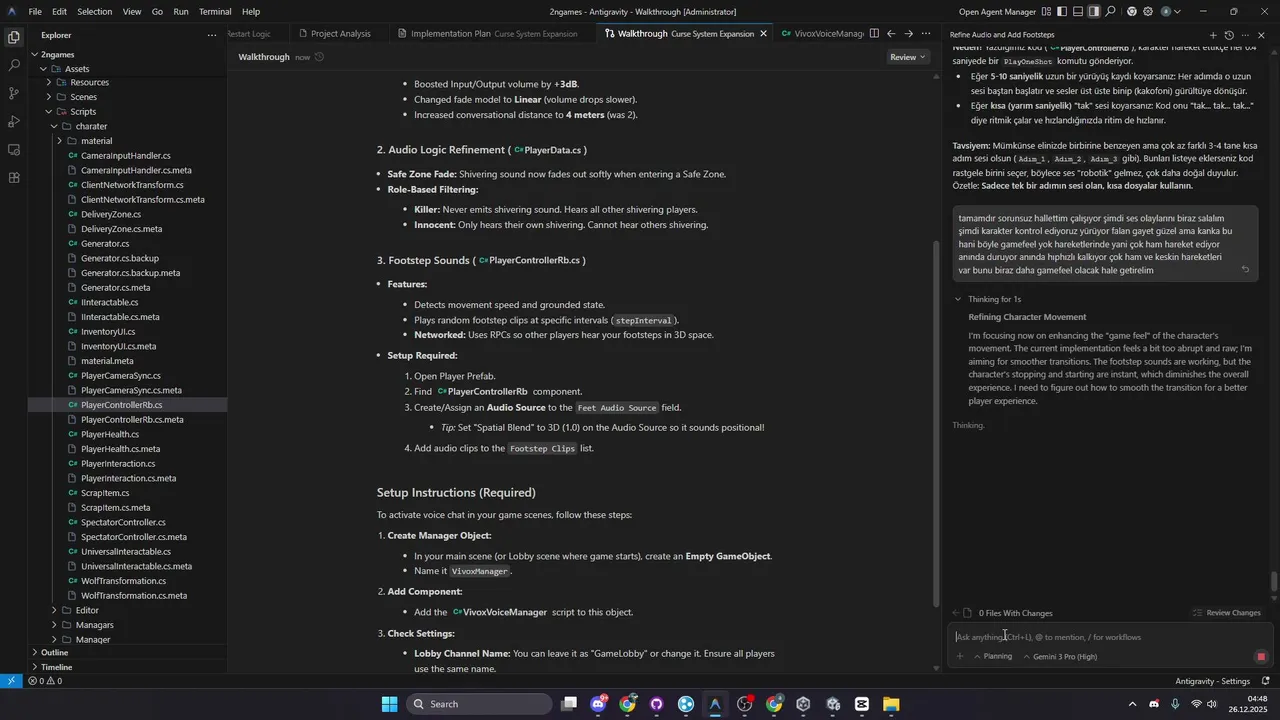Click the magnifier search icon in title bar
This screenshot has height=720, width=1280.
click(x=1111, y=12)
